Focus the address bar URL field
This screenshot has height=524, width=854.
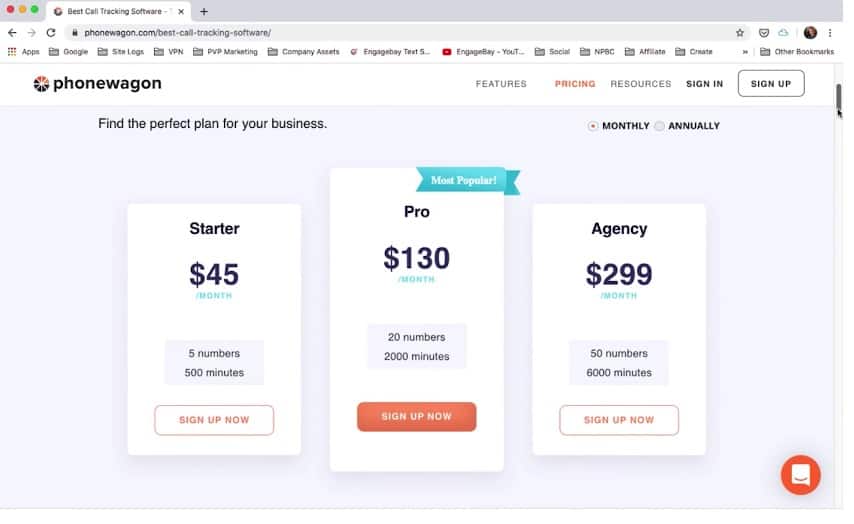(x=400, y=32)
